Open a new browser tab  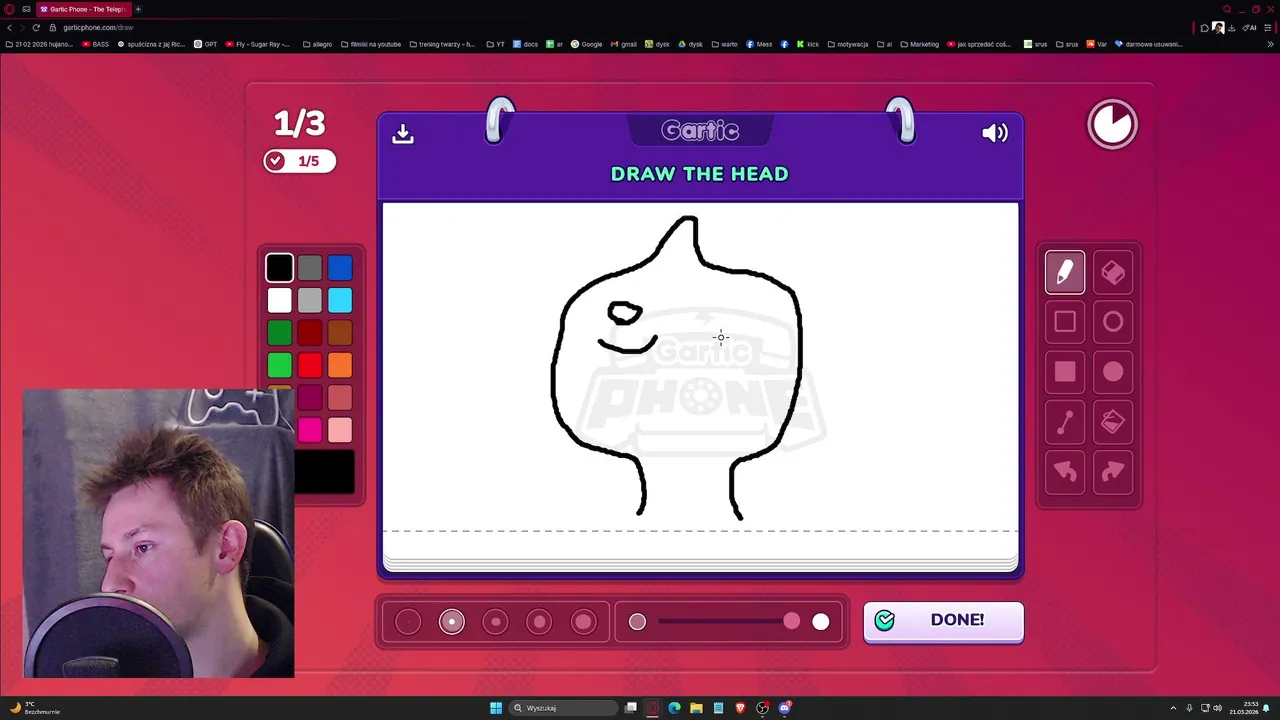point(138,9)
